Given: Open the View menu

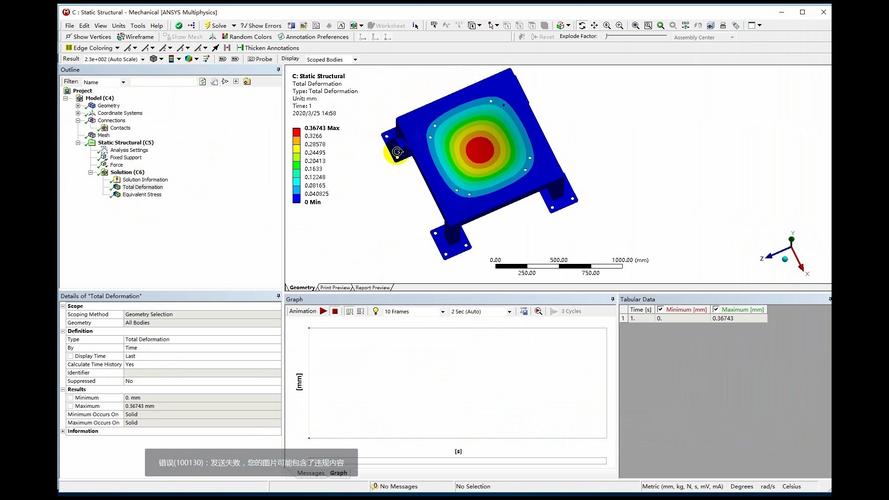Looking at the screenshot, I should point(100,26).
